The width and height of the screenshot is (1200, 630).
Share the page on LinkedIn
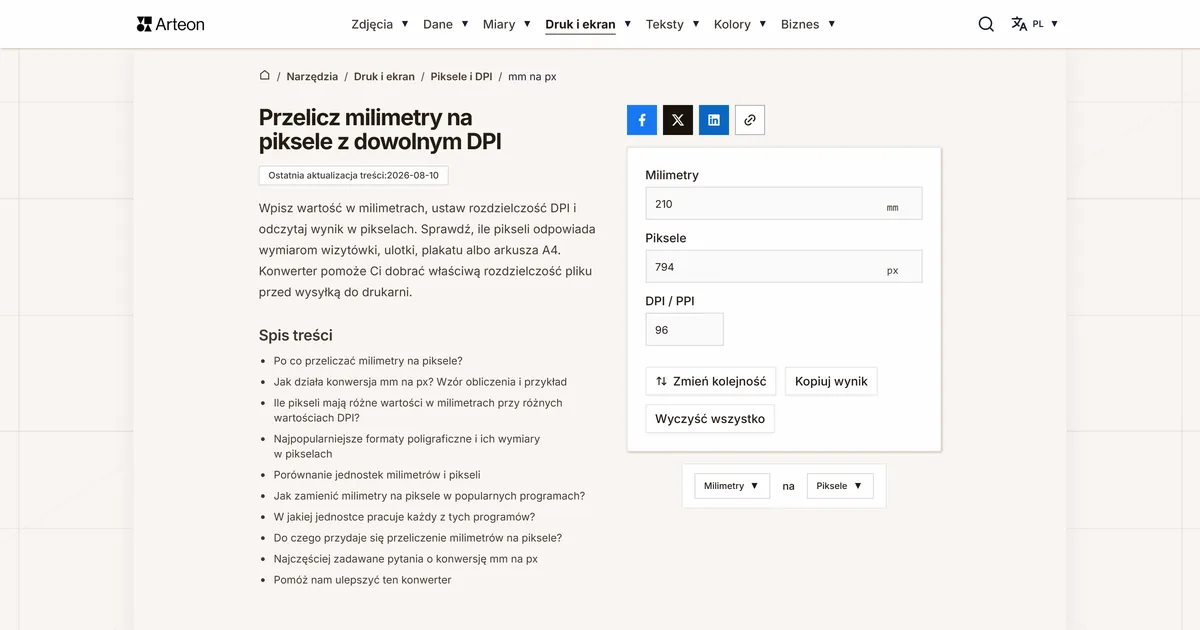(714, 120)
